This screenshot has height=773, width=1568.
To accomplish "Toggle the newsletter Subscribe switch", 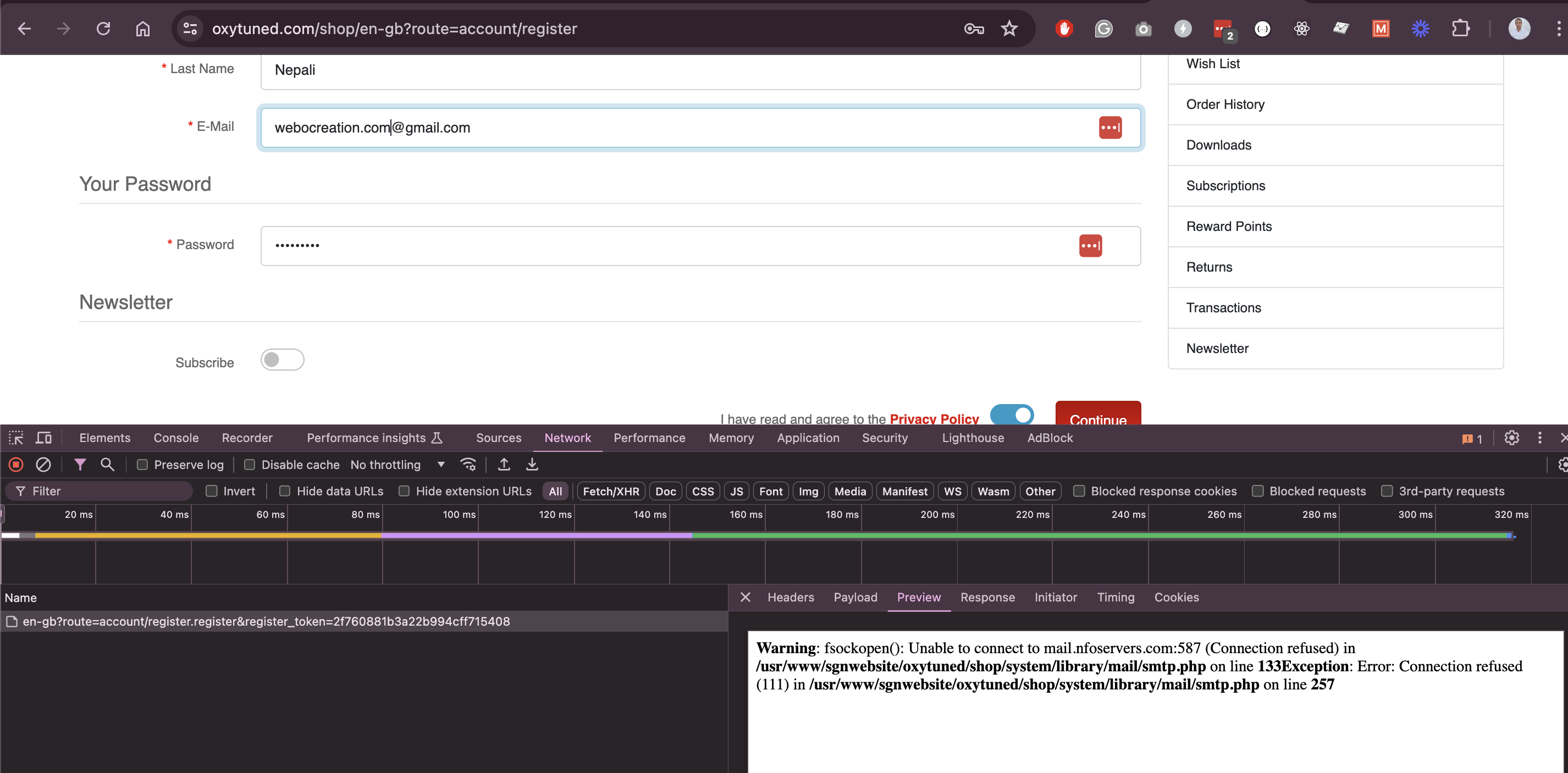I will [x=283, y=360].
